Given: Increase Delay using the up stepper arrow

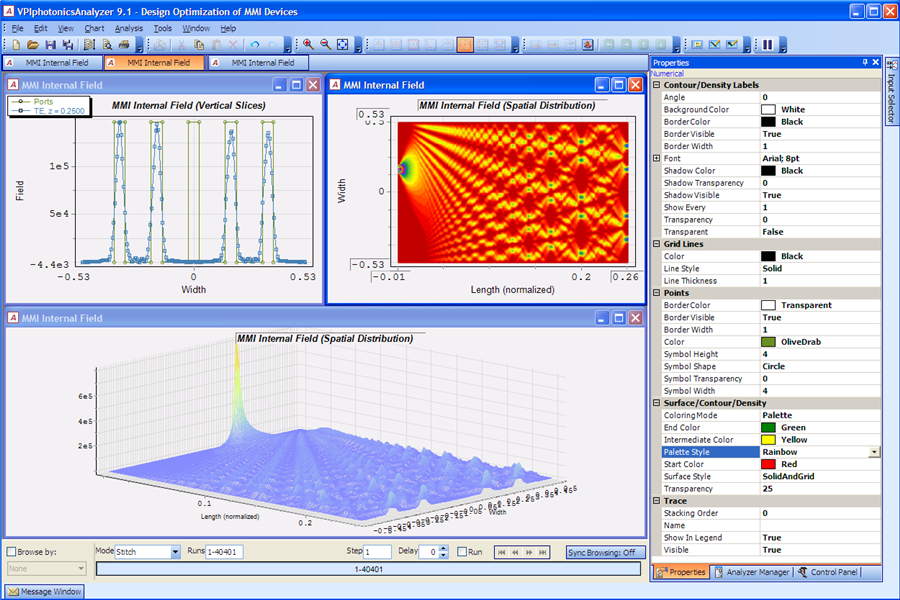Looking at the screenshot, I should point(443,549).
